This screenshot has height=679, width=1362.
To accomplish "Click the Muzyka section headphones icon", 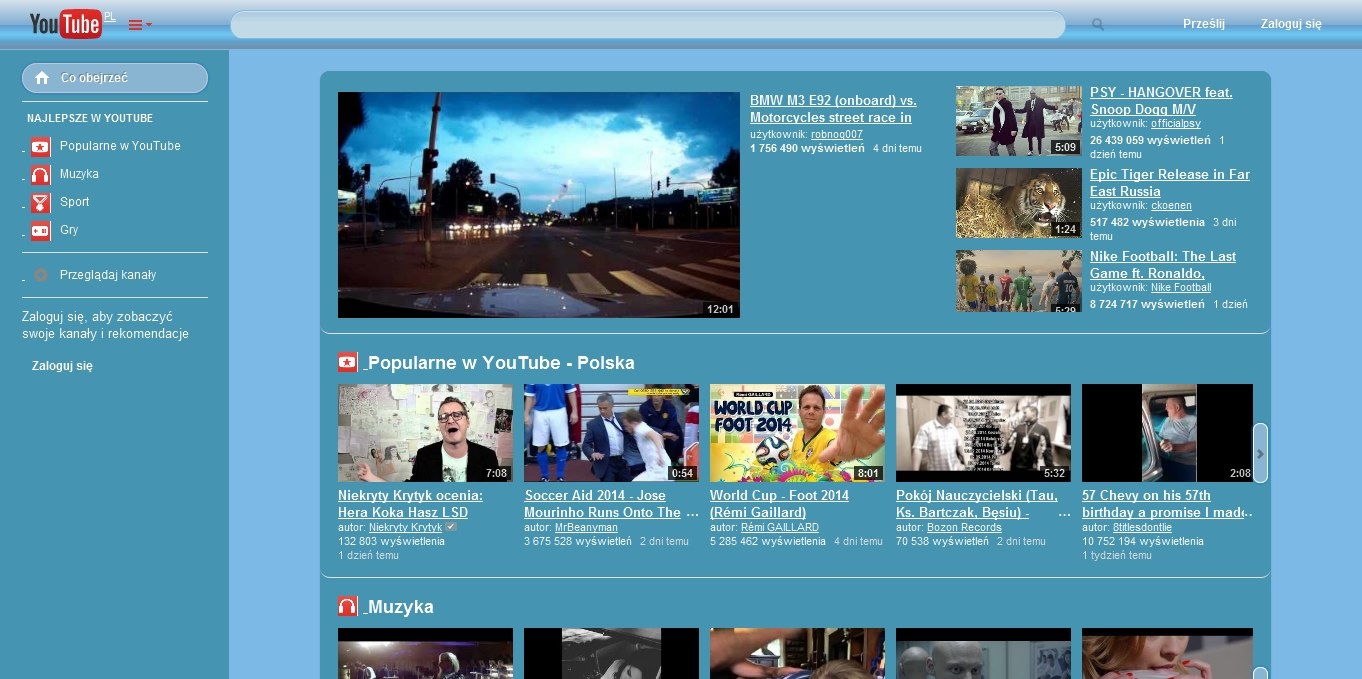I will [347, 605].
